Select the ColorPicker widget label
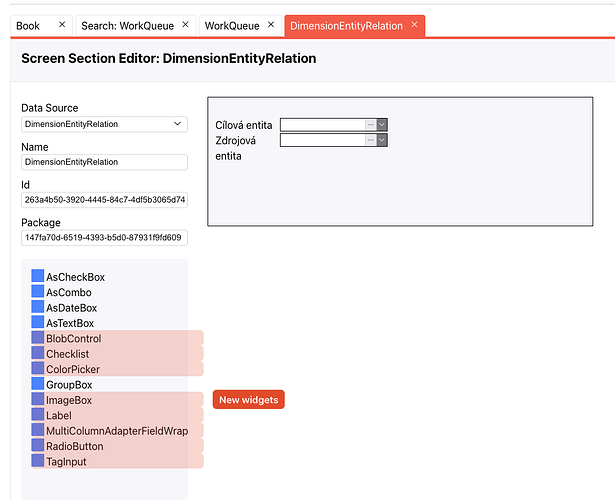615x500 pixels. [x=73, y=369]
